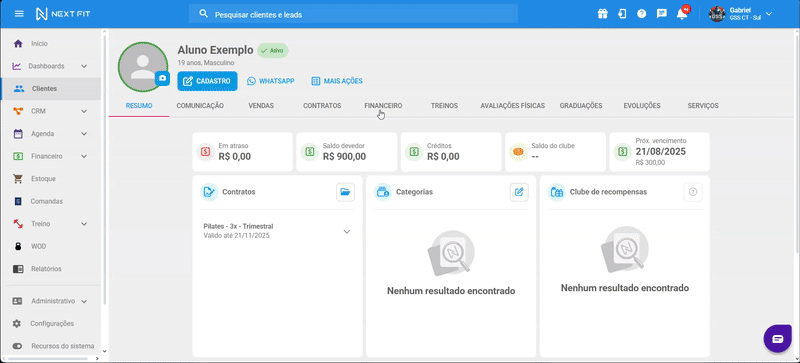Switch to EVOLUÇÕES tab
Viewport: 800px width, 363px height.
coord(642,106)
